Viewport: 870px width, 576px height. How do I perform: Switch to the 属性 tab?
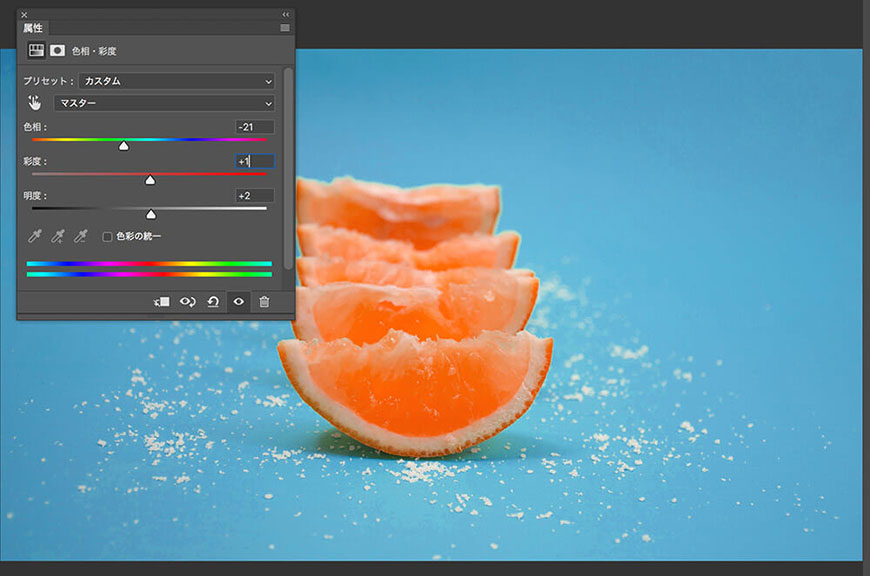(x=33, y=28)
